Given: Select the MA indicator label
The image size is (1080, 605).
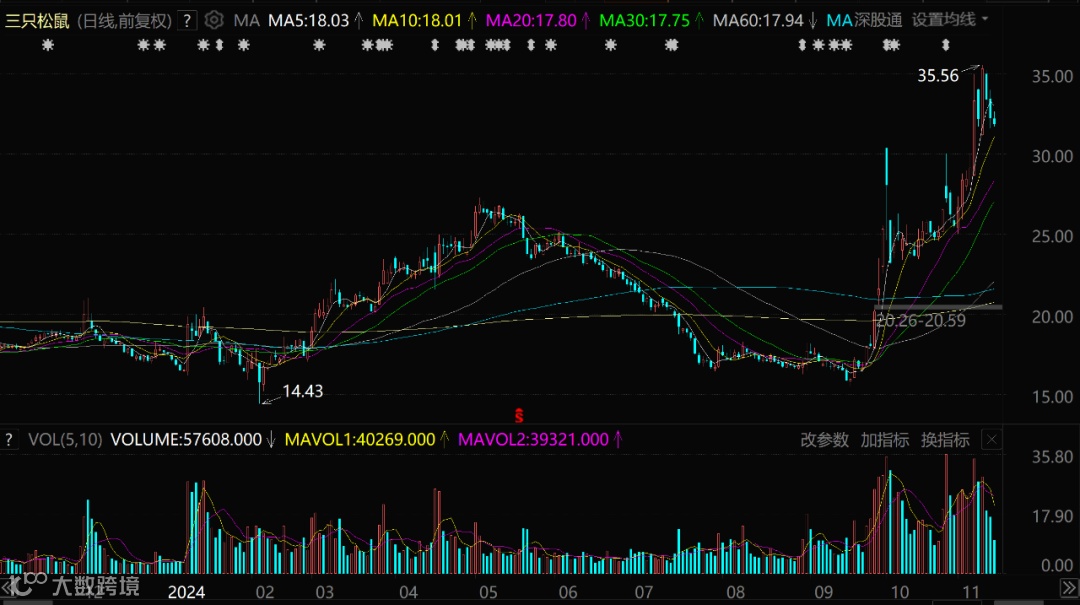Looking at the screenshot, I should click(247, 21).
